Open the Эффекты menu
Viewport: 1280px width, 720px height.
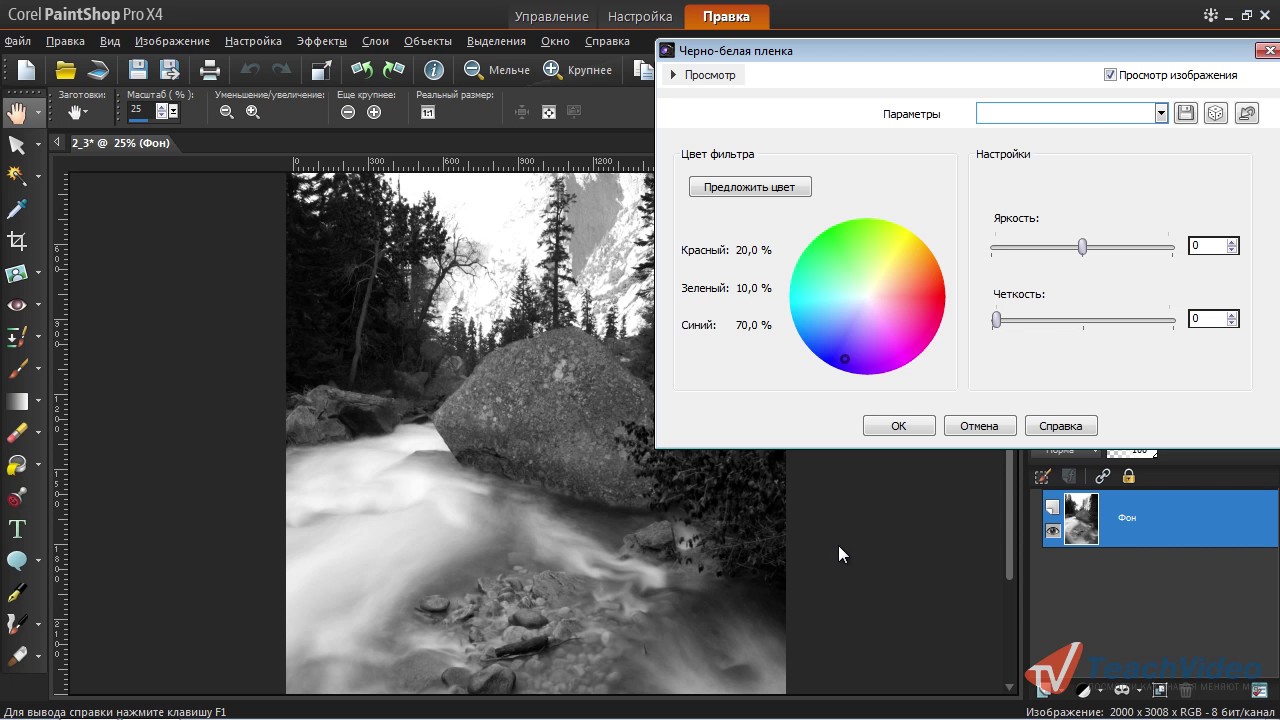(x=322, y=41)
